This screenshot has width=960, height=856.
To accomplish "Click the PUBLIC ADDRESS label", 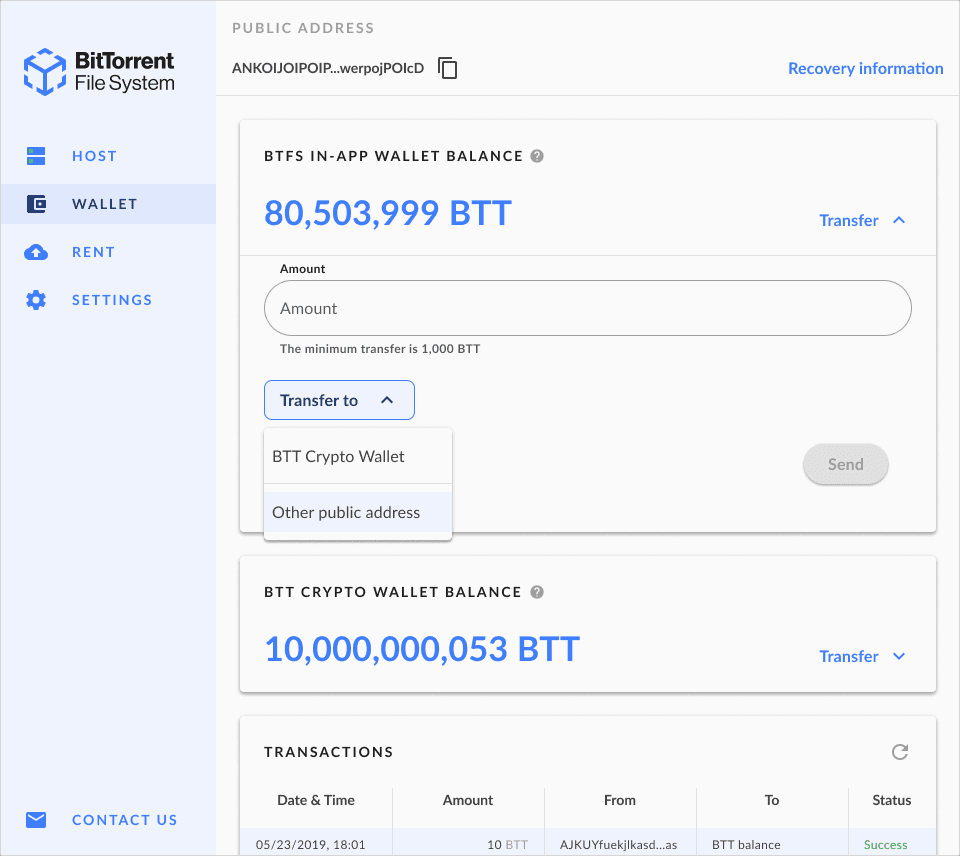I will click(x=303, y=28).
